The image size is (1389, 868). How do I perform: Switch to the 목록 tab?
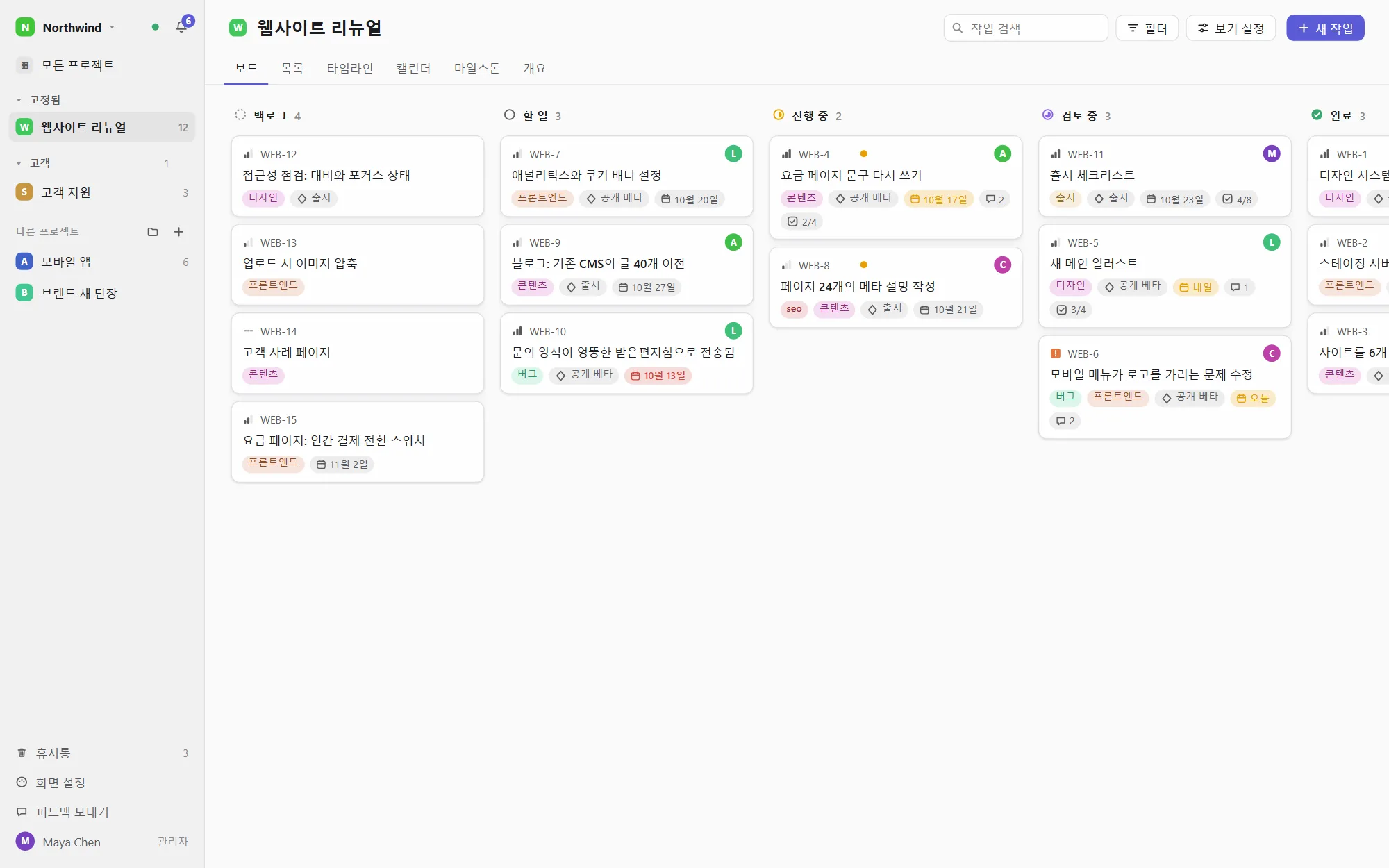click(x=292, y=68)
